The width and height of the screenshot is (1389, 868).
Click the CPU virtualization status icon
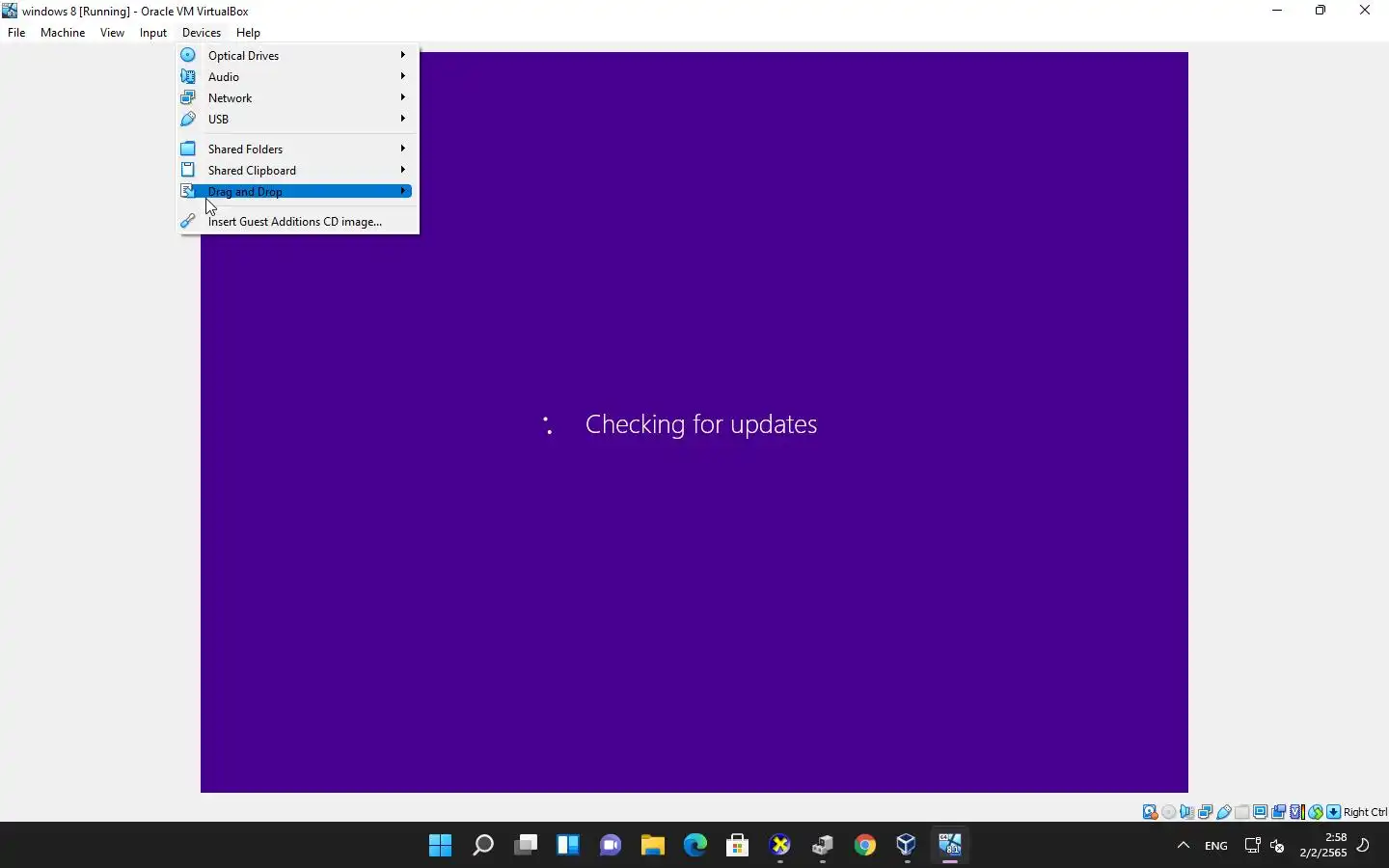[x=1297, y=812]
